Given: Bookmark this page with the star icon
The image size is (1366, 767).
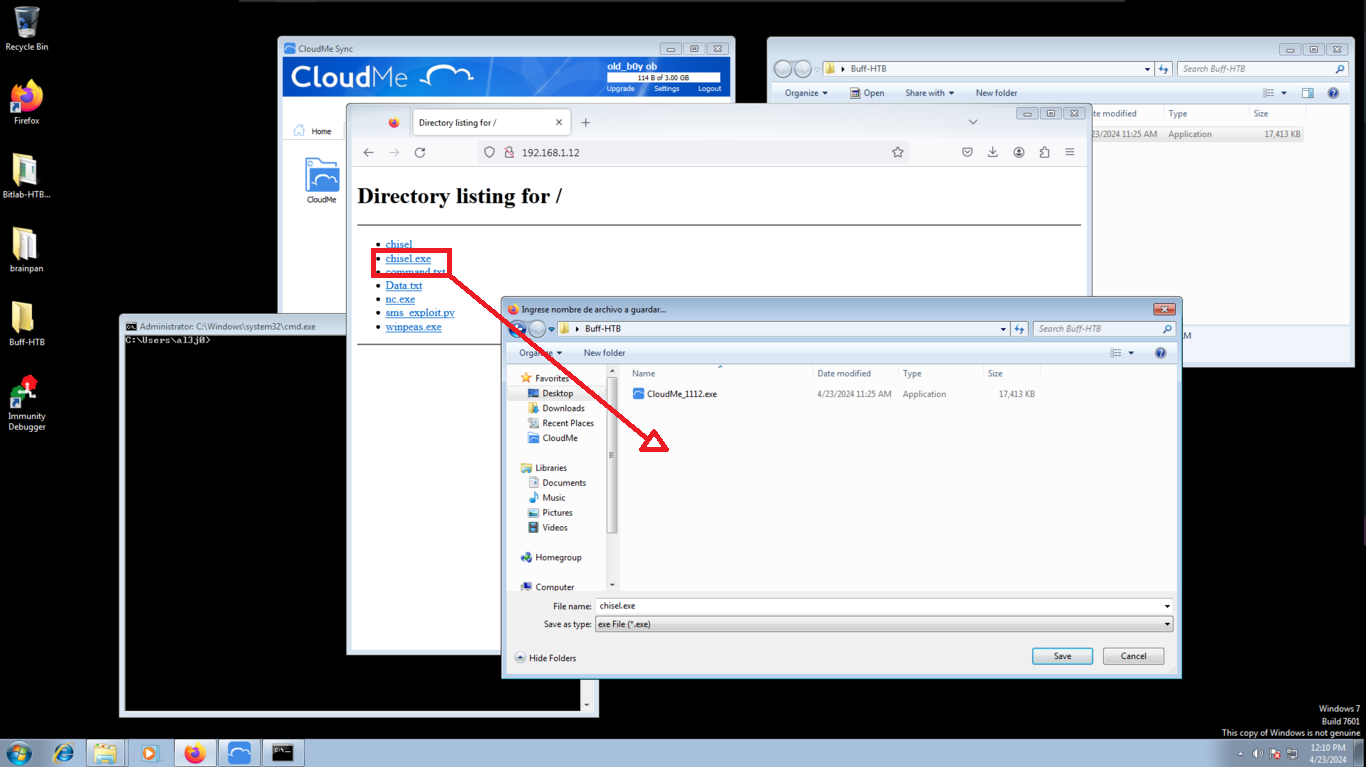Looking at the screenshot, I should [898, 152].
